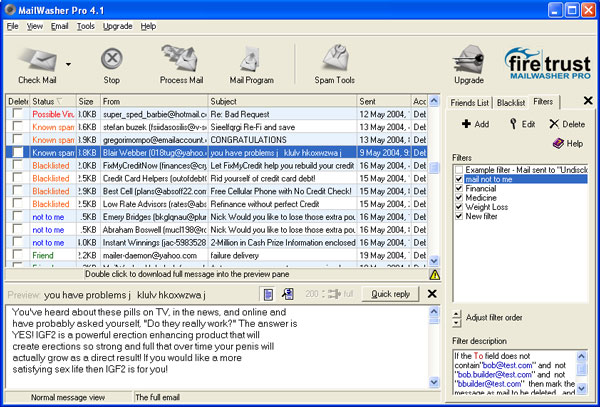Sort email list by Subject column

point(282,101)
